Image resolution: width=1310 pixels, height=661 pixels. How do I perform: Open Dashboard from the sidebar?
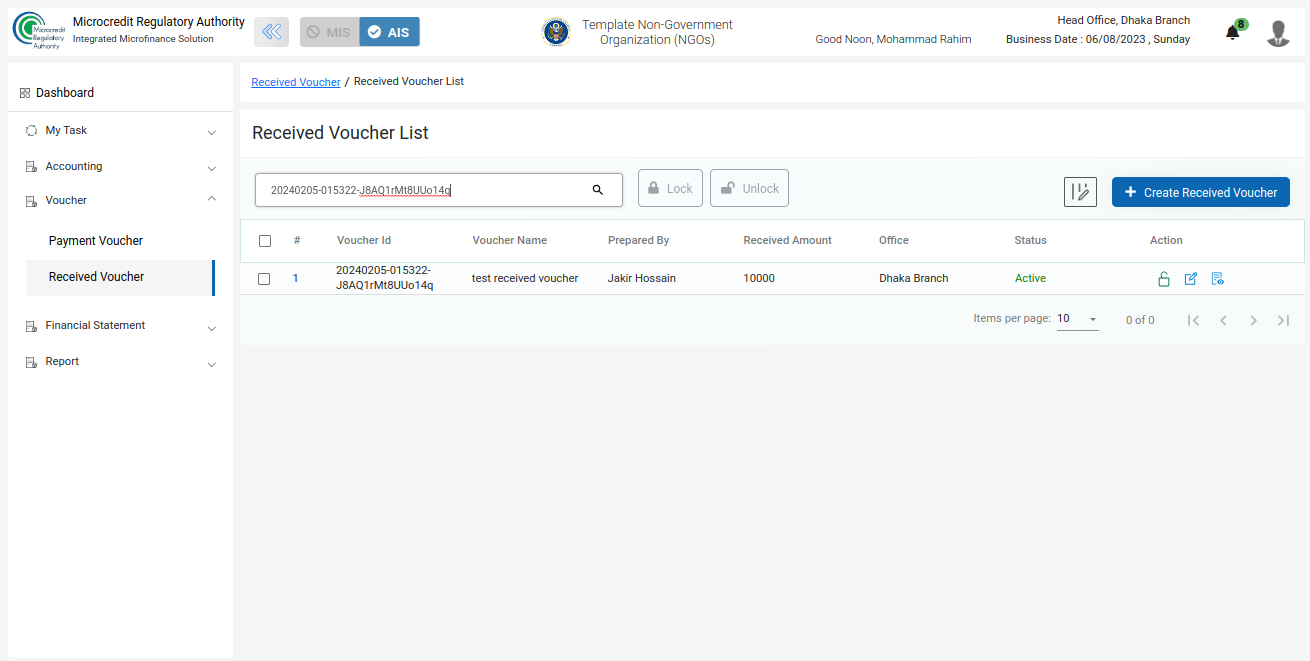pos(65,93)
